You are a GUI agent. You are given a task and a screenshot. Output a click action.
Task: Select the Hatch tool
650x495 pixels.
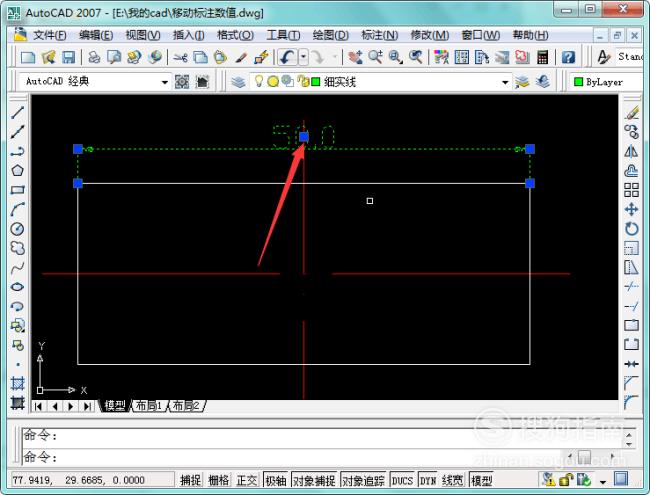(17, 383)
